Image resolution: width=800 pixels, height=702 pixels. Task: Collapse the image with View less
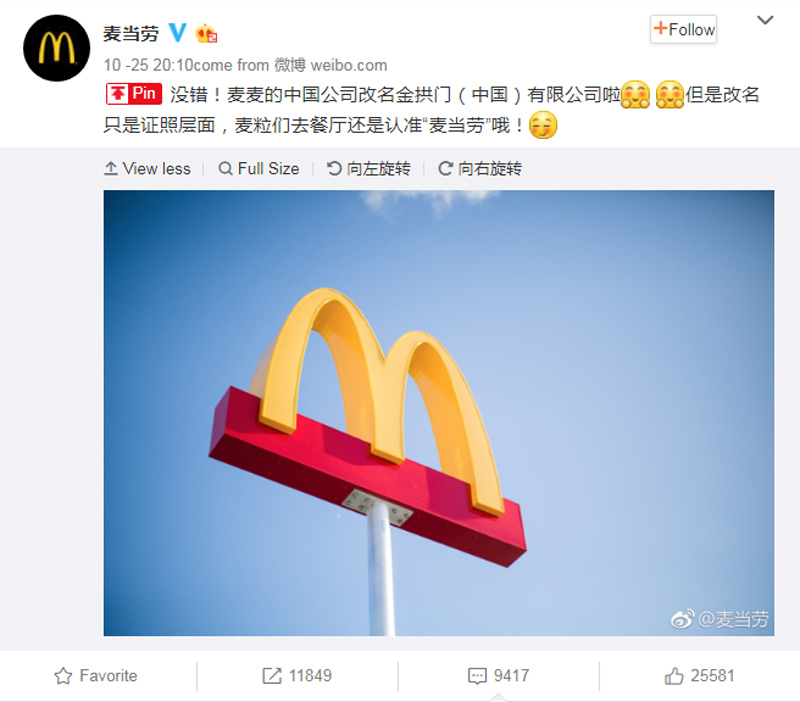pyautogui.click(x=147, y=168)
